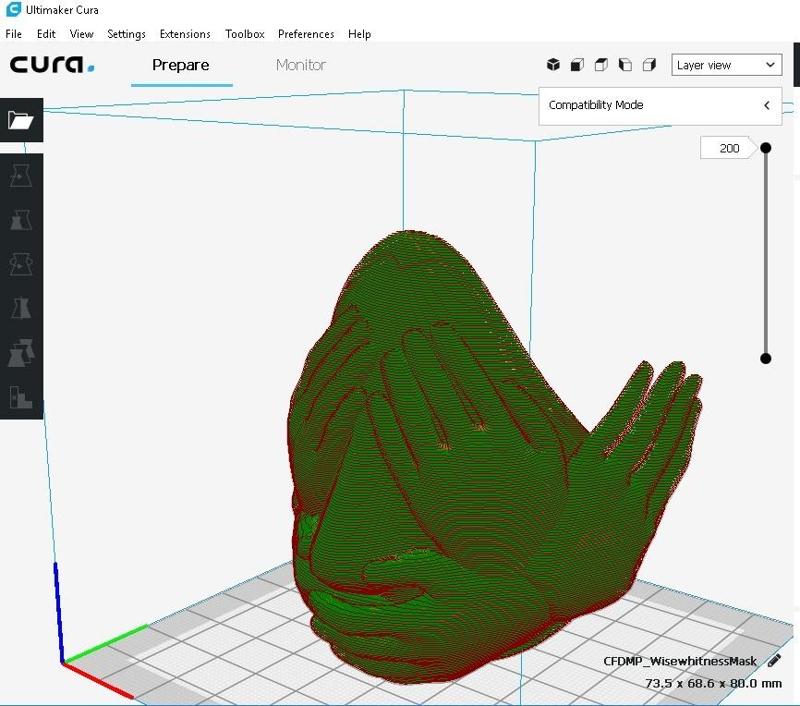The width and height of the screenshot is (800, 706).
Task: Switch camera to 3D view cube icon
Action: 553,65
